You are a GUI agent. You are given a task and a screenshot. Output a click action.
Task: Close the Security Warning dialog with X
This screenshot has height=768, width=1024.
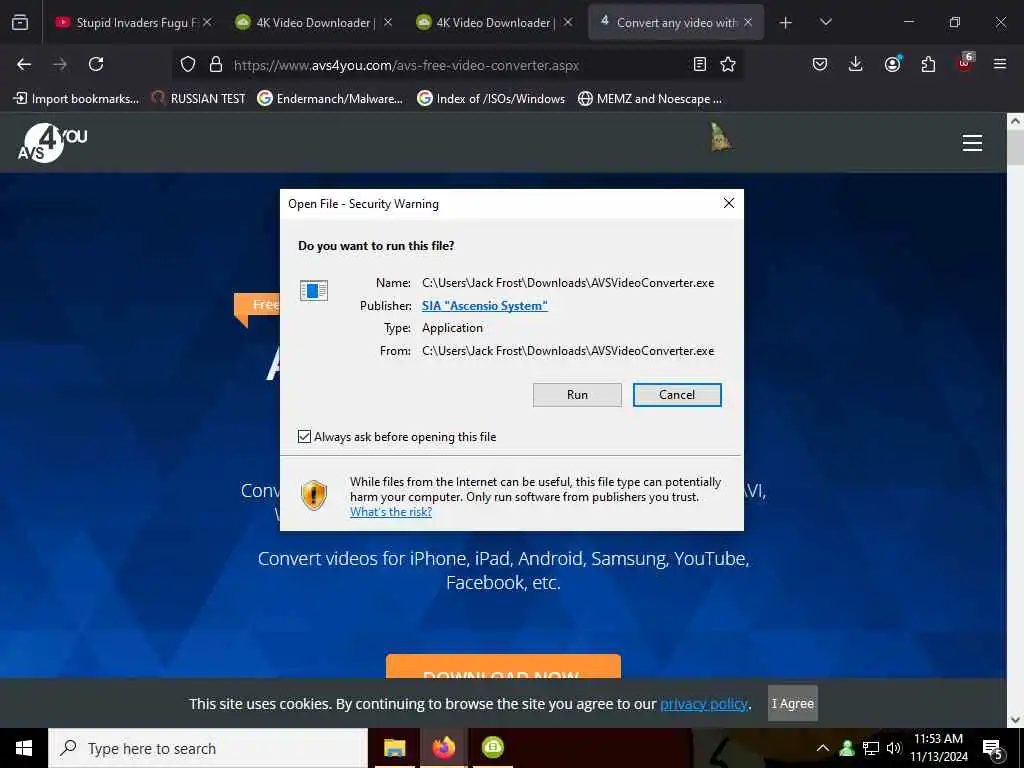(x=729, y=203)
